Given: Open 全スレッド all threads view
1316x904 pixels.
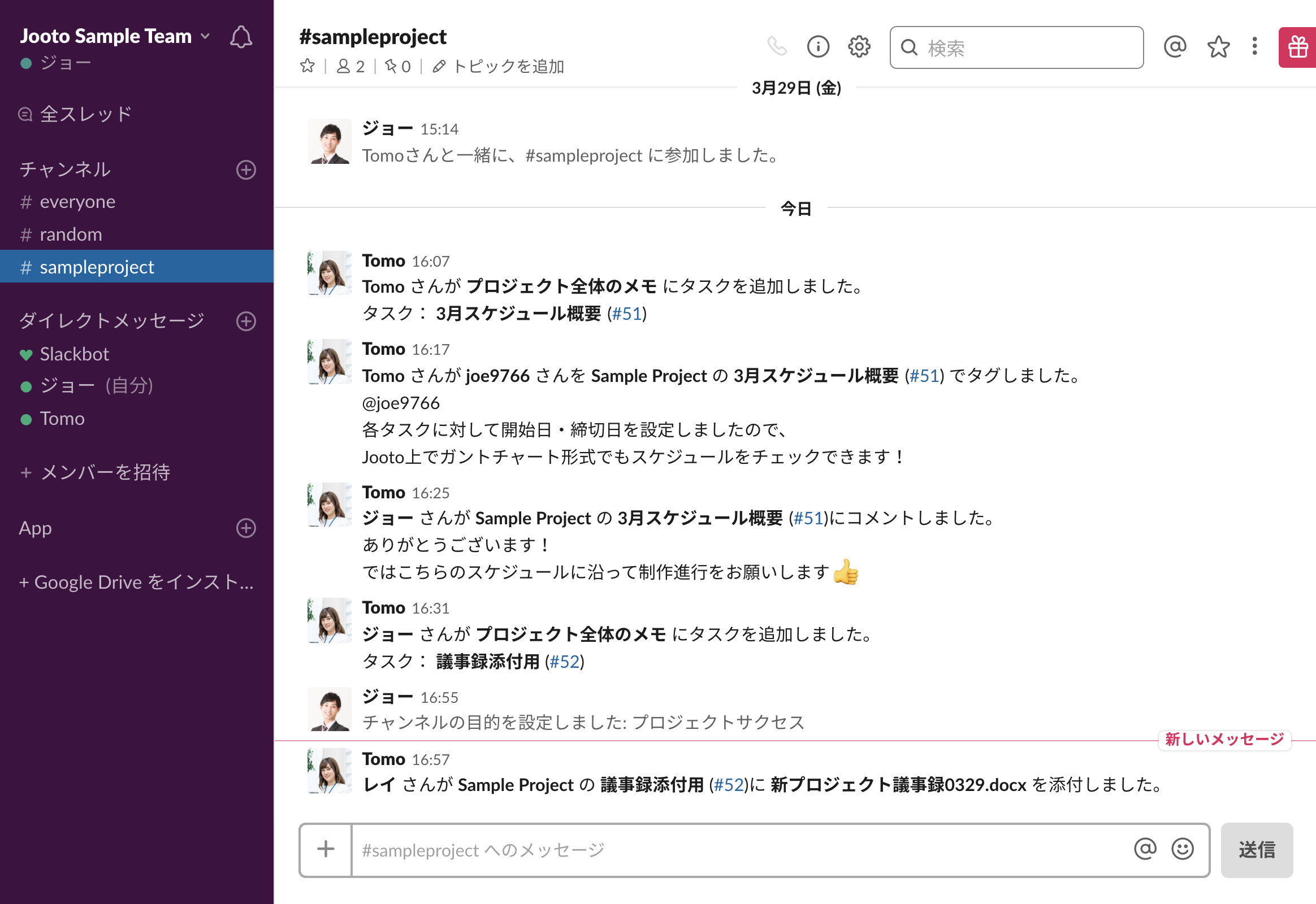Looking at the screenshot, I should pos(75,114).
